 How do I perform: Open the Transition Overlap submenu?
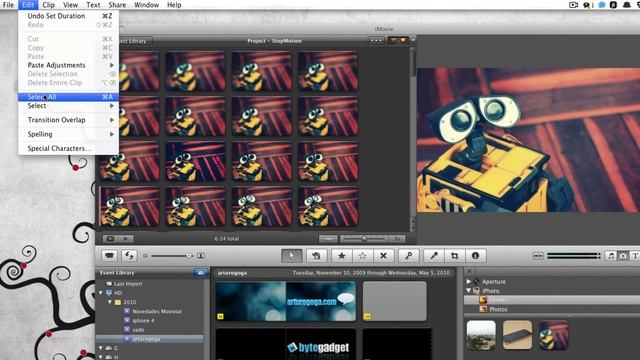point(68,120)
